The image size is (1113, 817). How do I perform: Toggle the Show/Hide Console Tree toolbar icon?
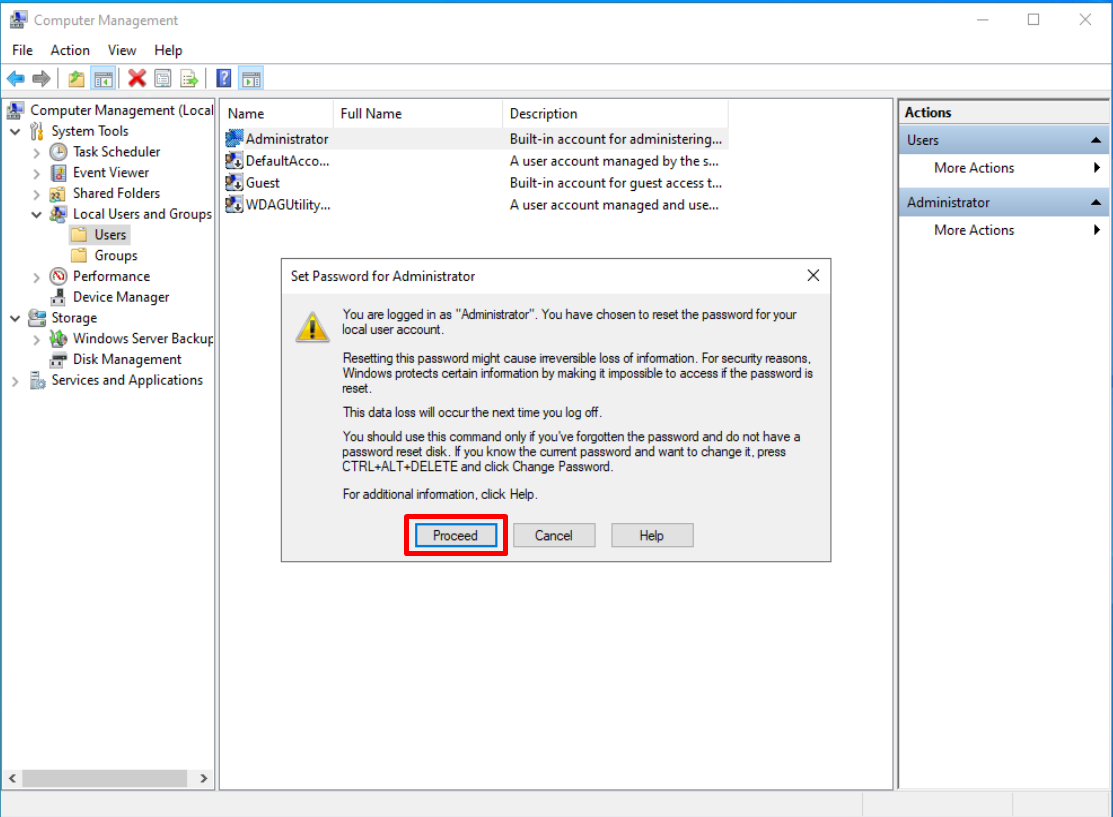tap(104, 79)
